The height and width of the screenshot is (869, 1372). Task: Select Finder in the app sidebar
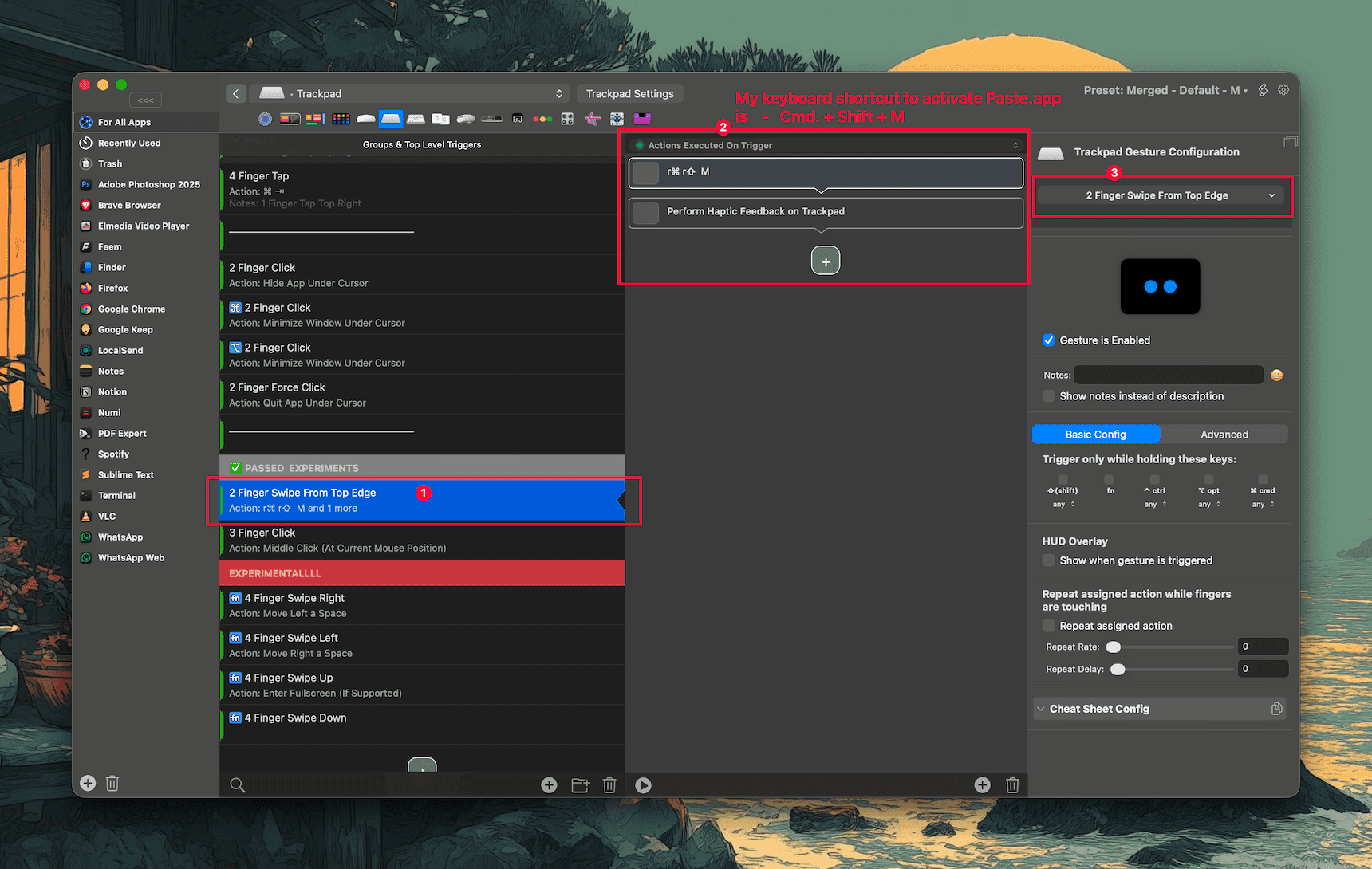coord(112,267)
